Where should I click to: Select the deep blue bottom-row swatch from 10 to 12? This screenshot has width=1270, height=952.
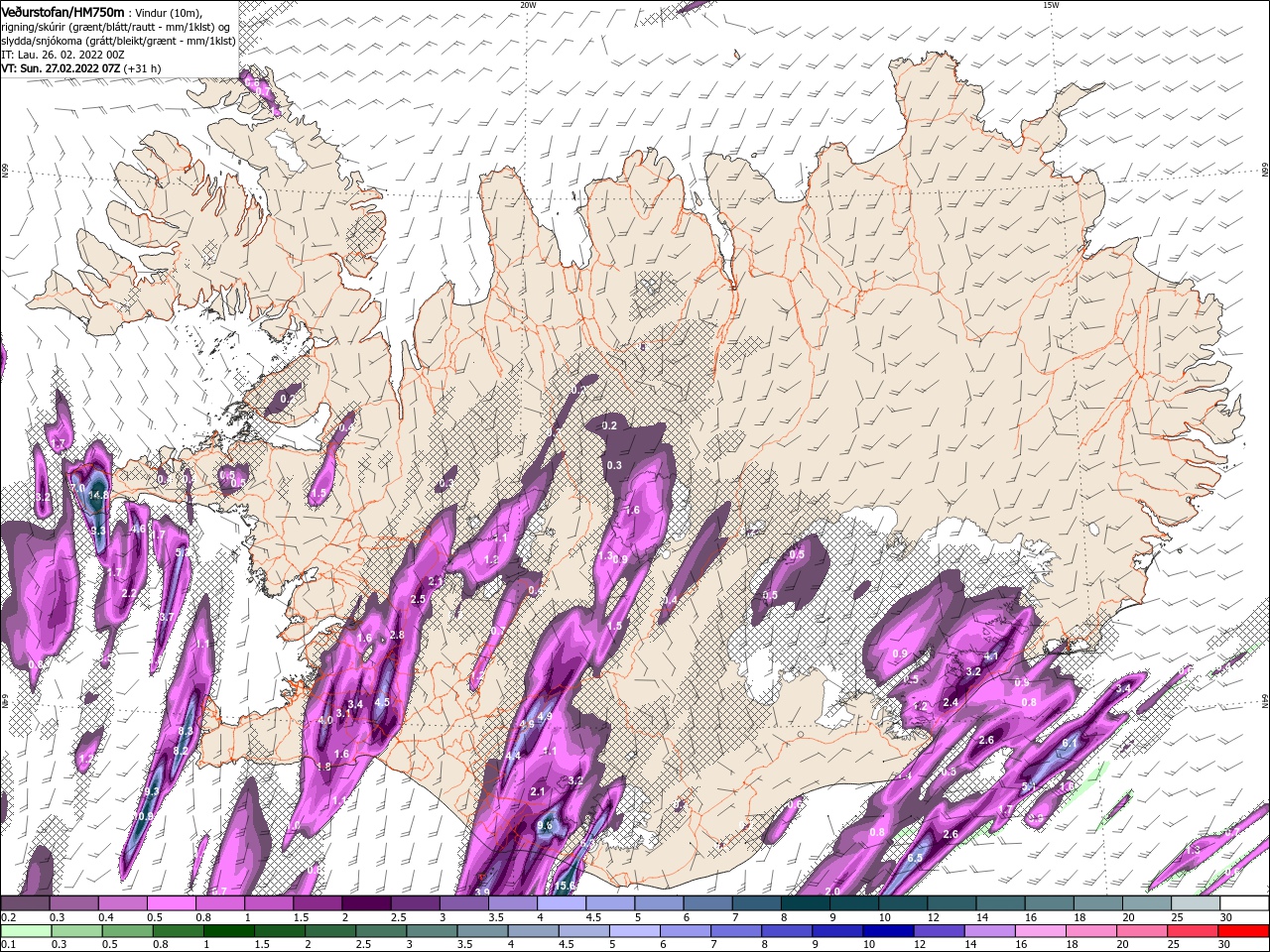pos(889,931)
